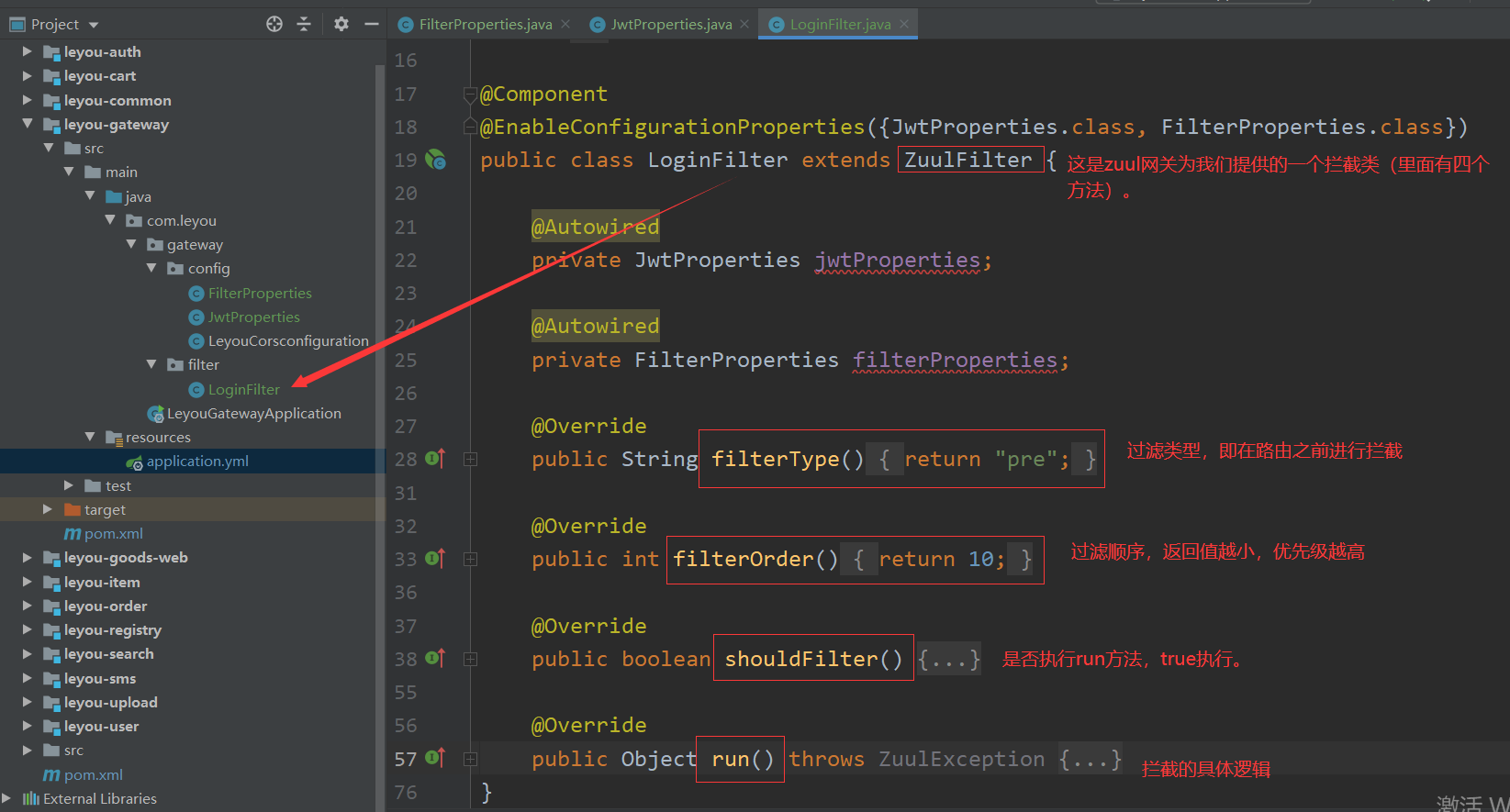
Task: Click the ZuulException type in run signature
Action: [x=962, y=759]
